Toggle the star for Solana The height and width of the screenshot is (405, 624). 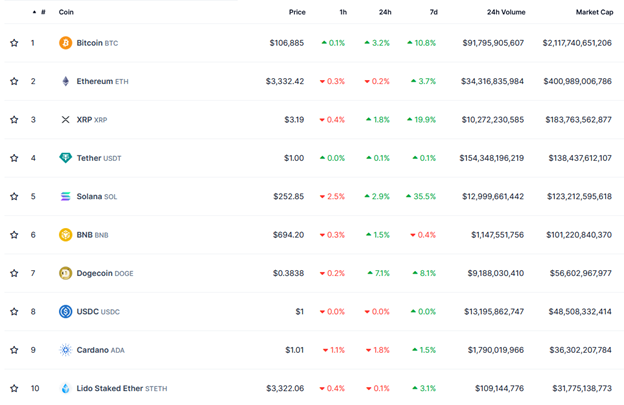14,196
